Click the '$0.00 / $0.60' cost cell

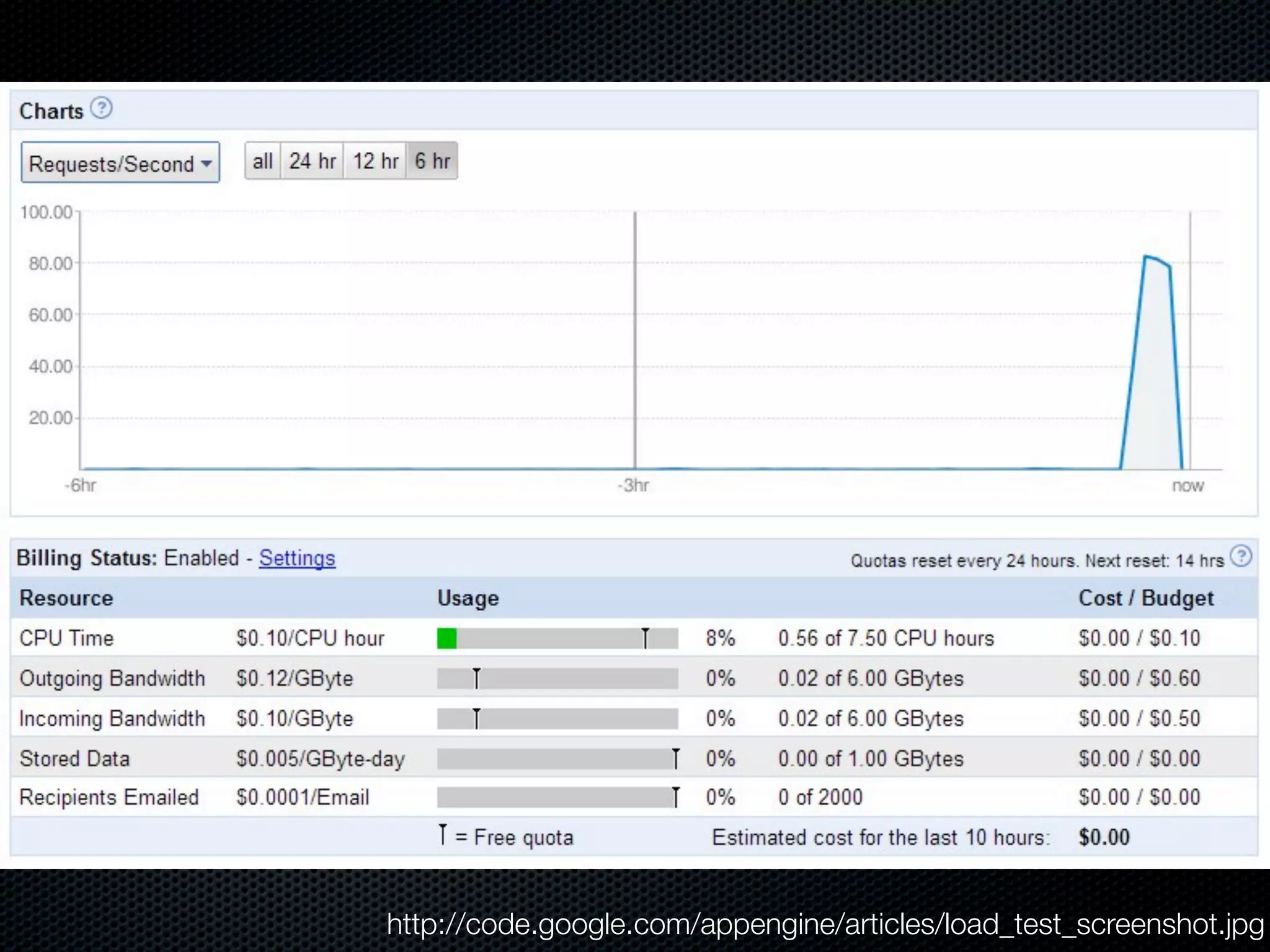[x=1140, y=679]
